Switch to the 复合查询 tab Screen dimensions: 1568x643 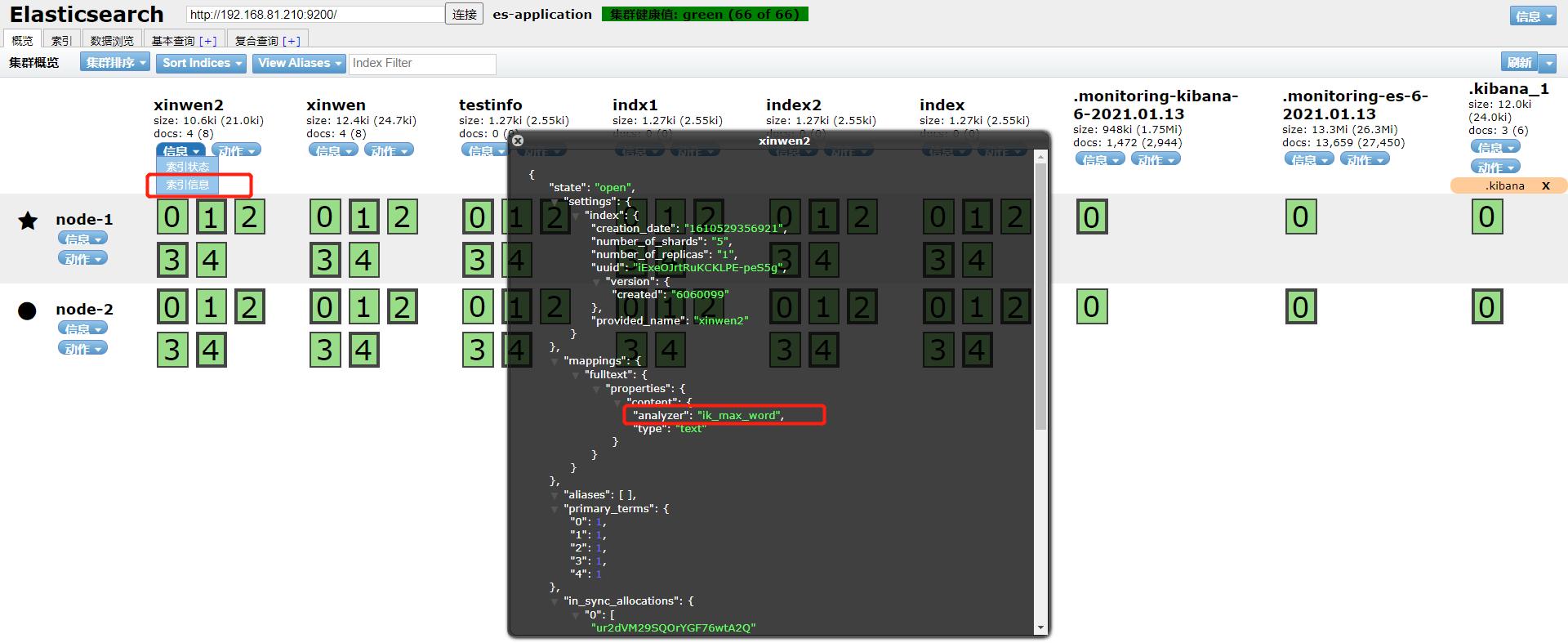point(267,40)
